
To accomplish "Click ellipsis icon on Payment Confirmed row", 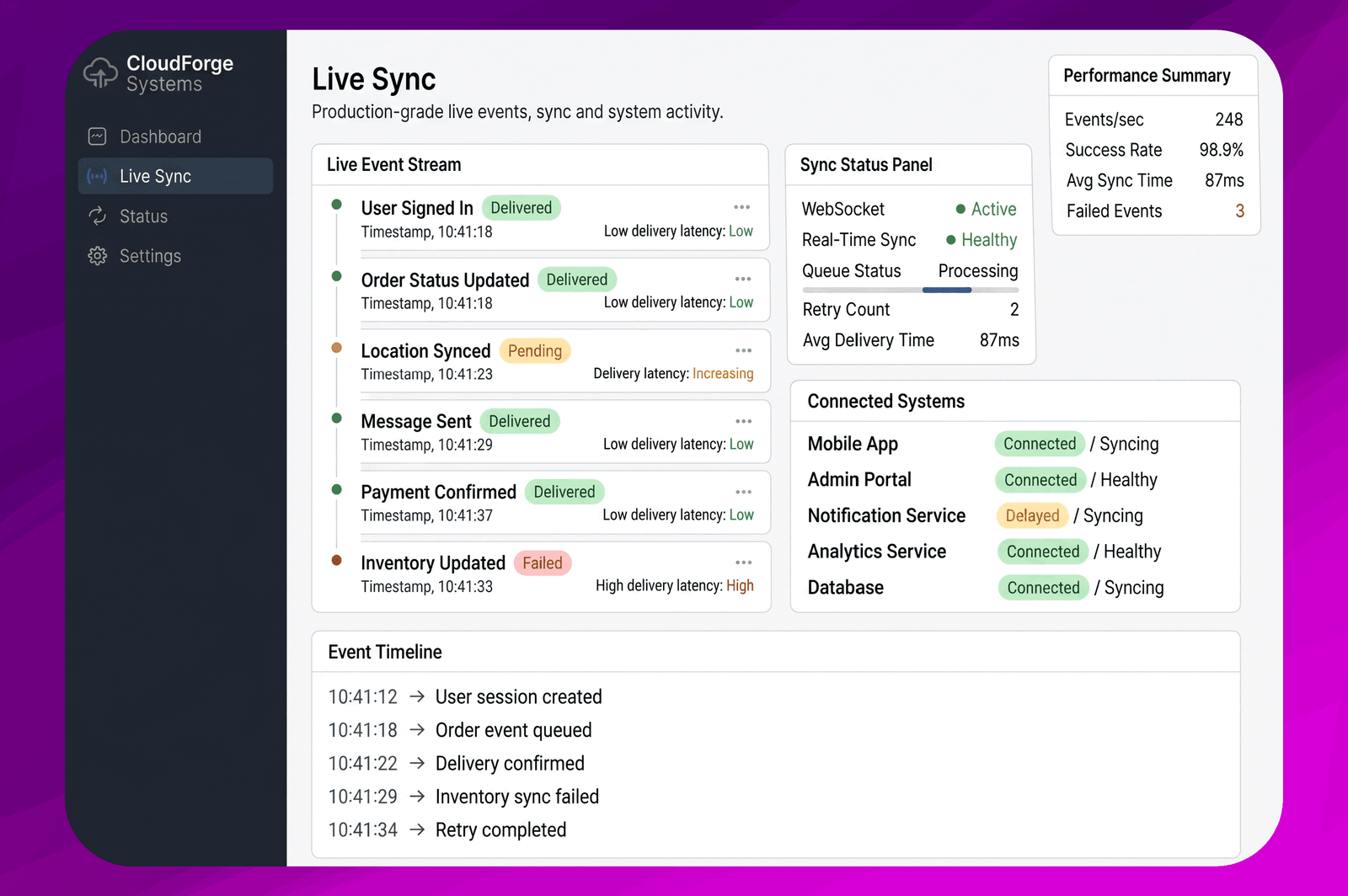I will [x=743, y=492].
